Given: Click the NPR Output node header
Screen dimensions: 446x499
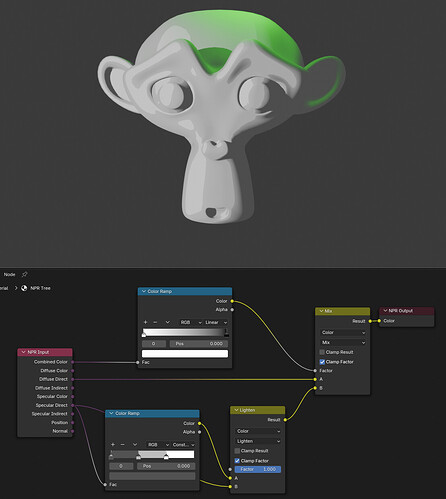Looking at the screenshot, I should click(x=407, y=311).
